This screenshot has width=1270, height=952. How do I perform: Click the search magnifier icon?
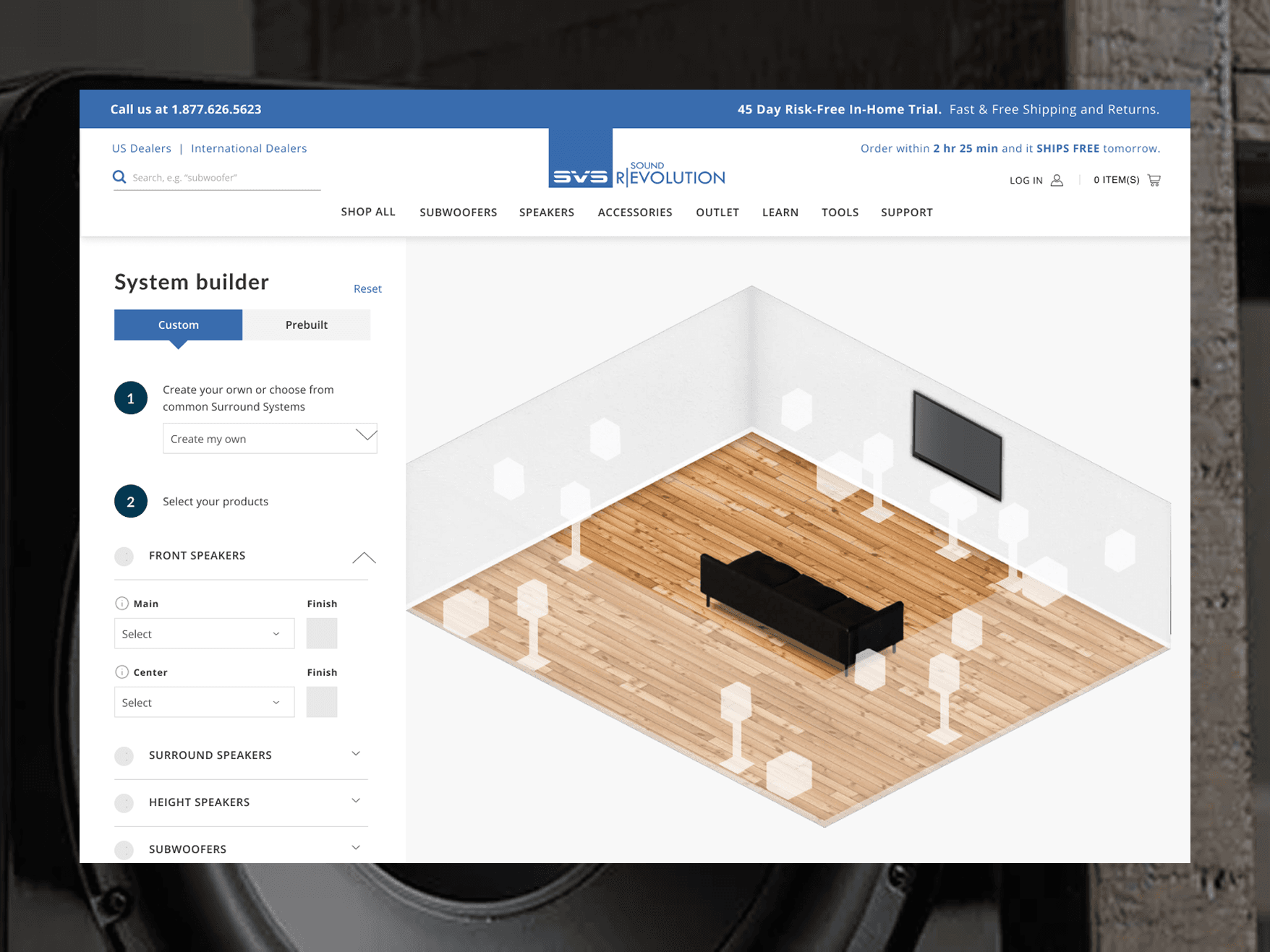pyautogui.click(x=119, y=177)
